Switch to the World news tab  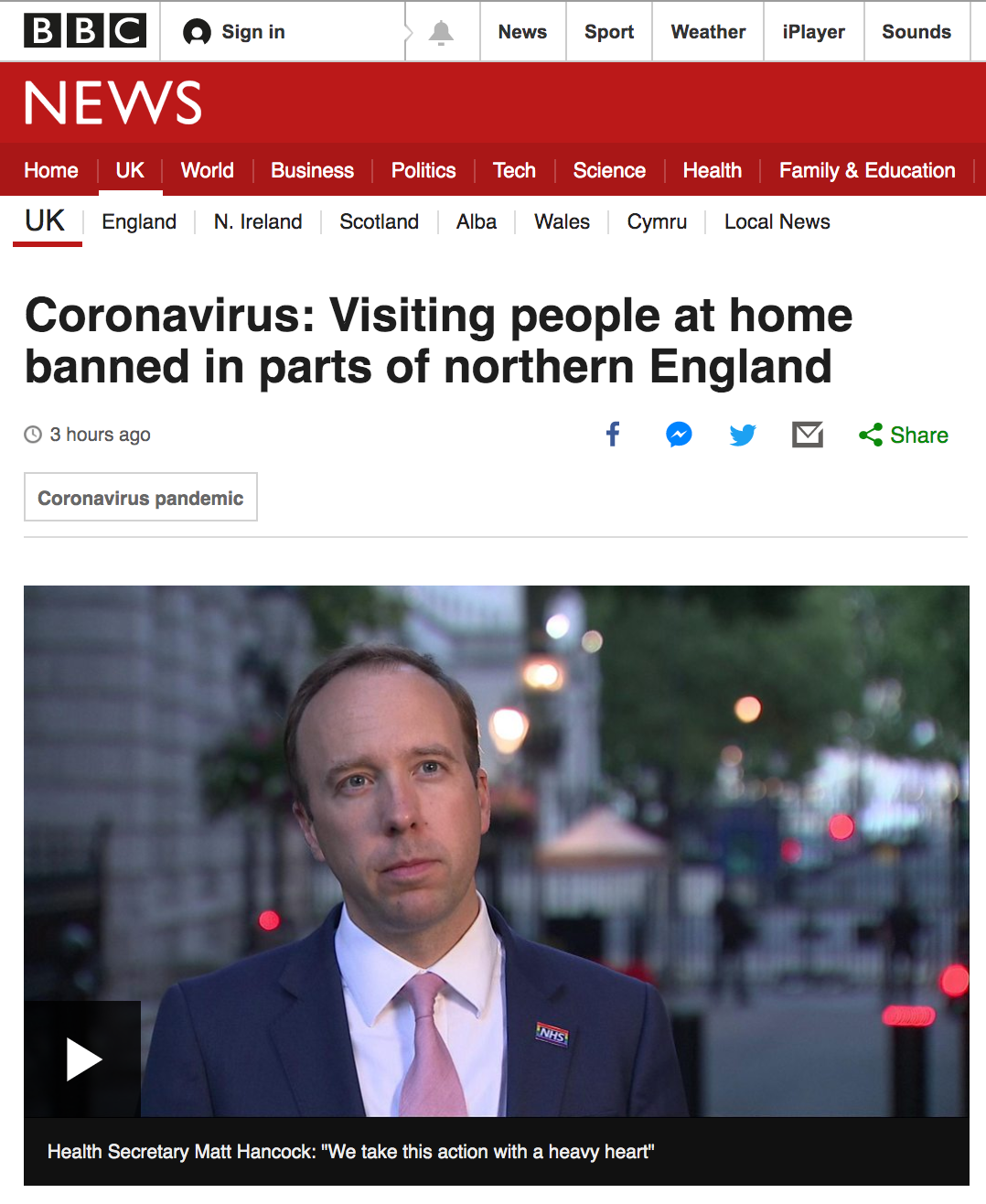(208, 170)
